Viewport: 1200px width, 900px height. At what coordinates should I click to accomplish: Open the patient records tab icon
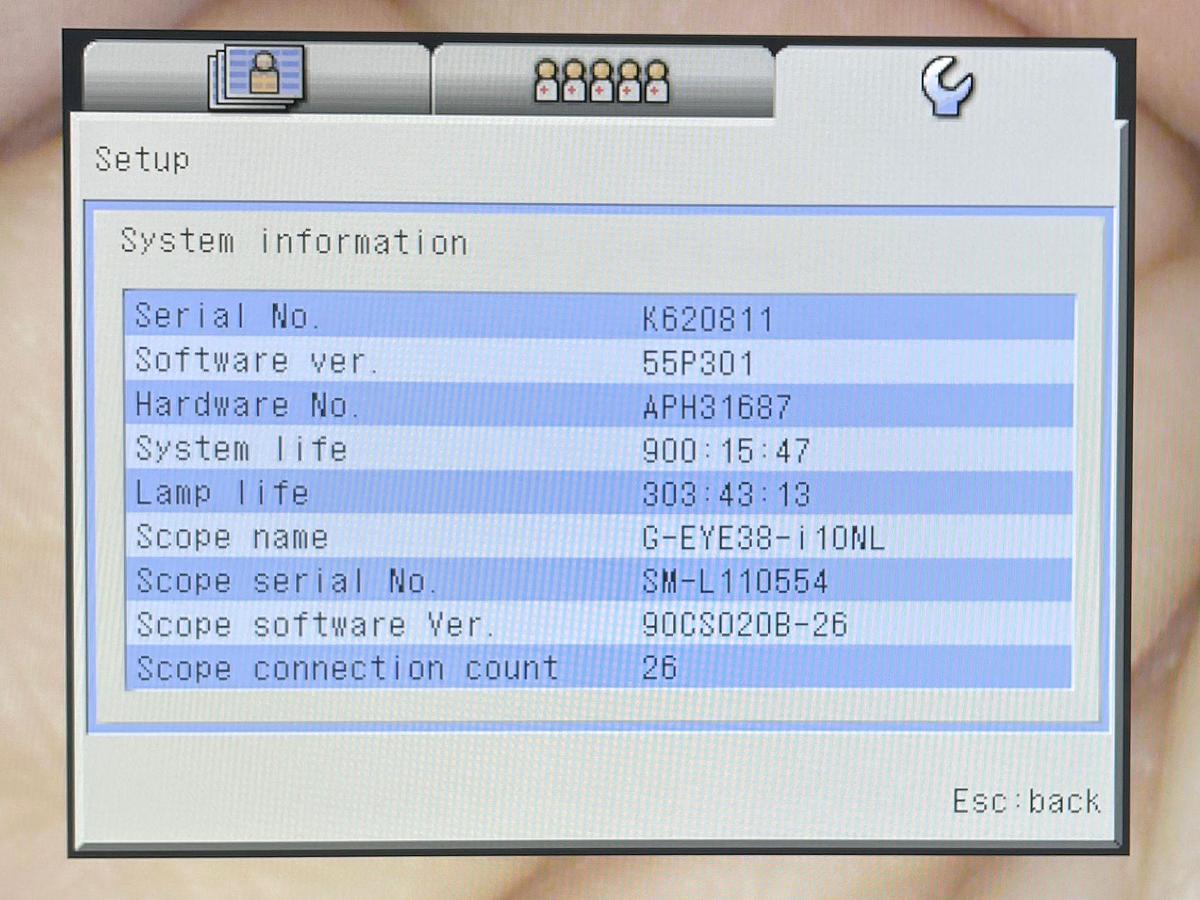256,79
